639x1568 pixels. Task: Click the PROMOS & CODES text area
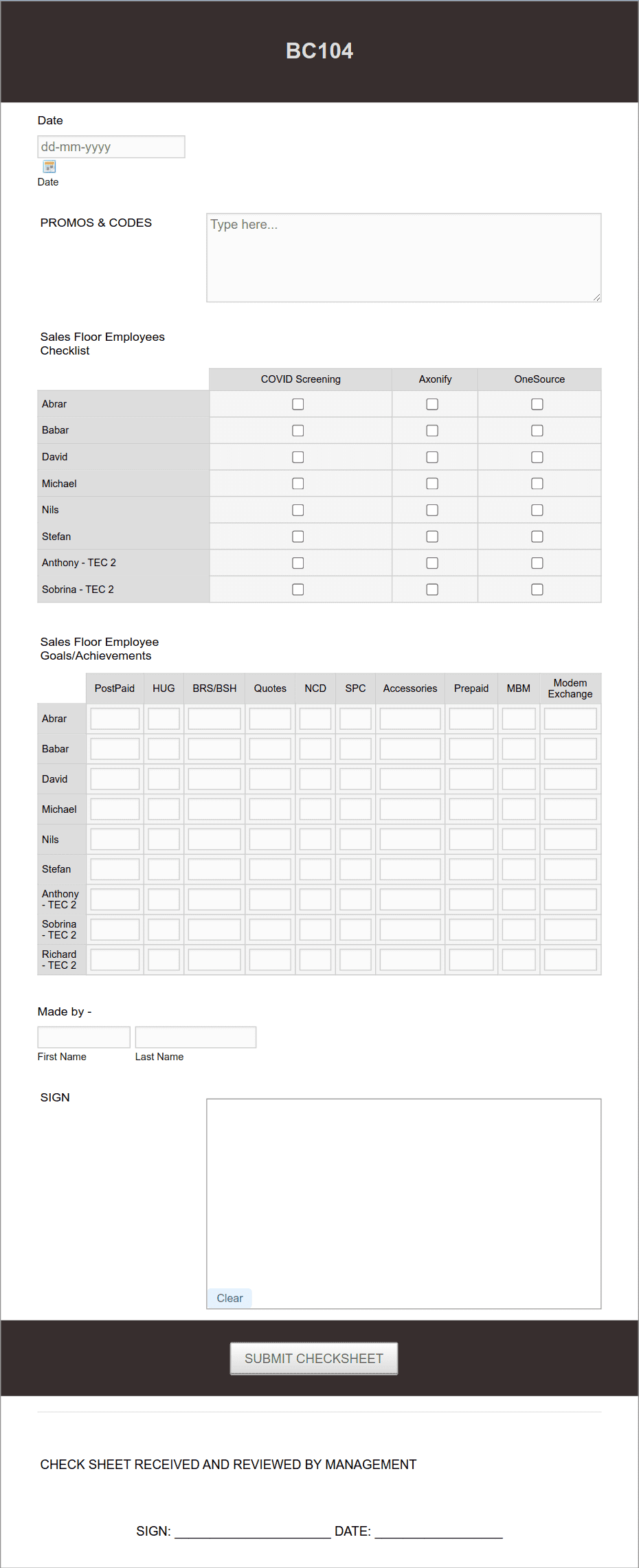pyautogui.click(x=403, y=256)
